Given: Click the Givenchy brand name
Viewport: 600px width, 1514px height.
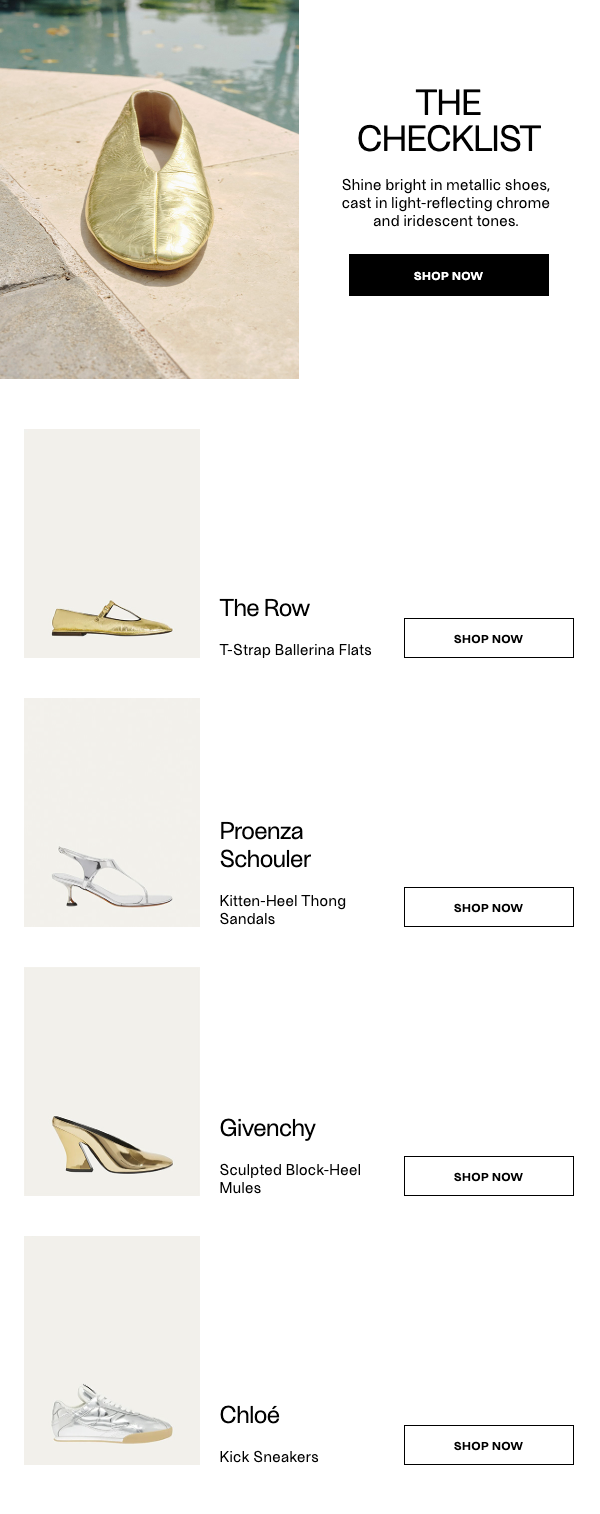Looking at the screenshot, I should pos(267,1128).
